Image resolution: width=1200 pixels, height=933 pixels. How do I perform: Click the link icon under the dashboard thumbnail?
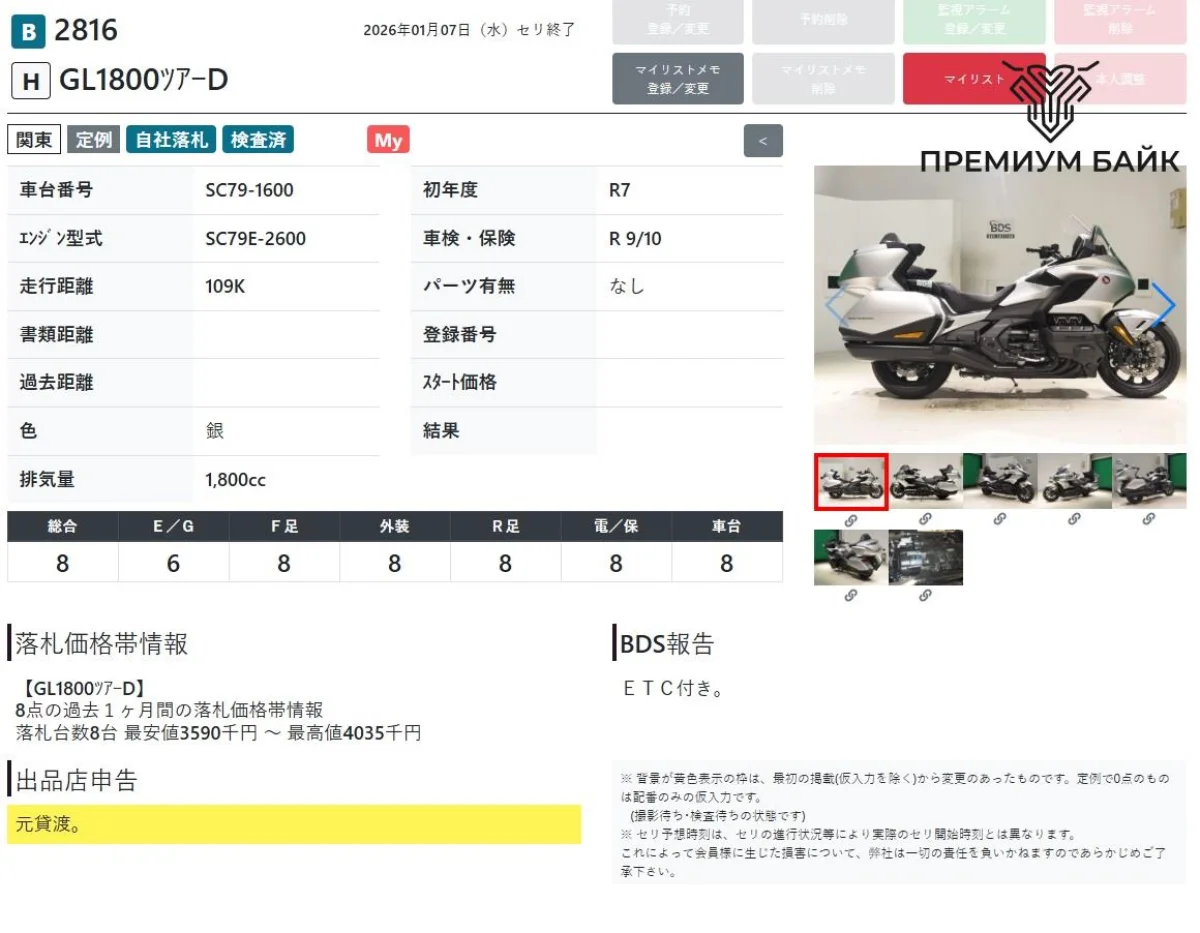(925, 596)
